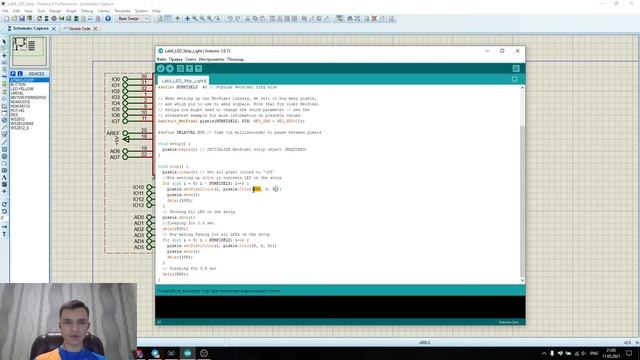Click the Proteus overview thumbnail preview
Image resolution: width=640 pixels, height=360 pixels.
click(x=29, y=51)
